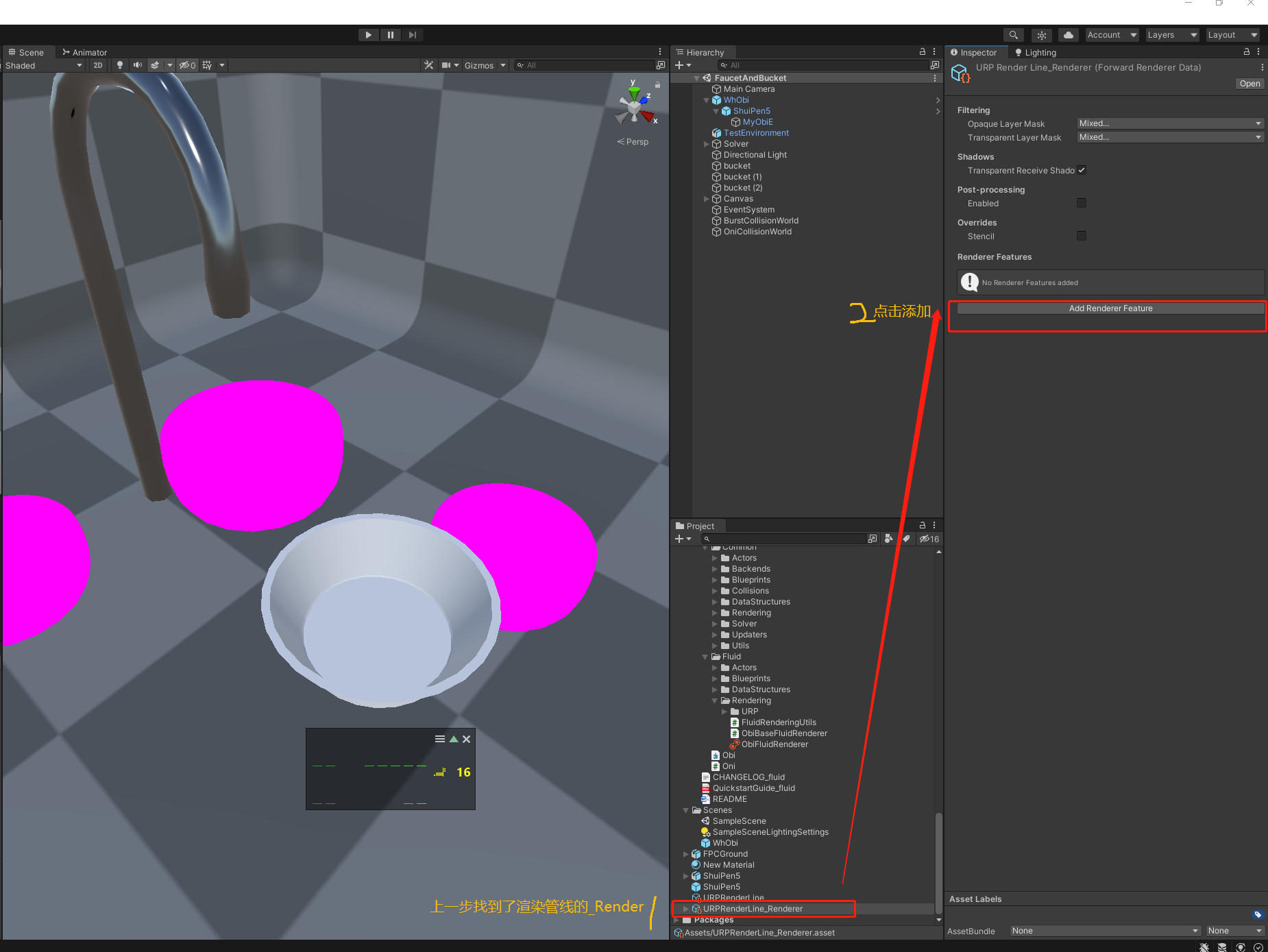Expand the WhObi hierarchy item
This screenshot has height=952, width=1268.
tap(707, 99)
